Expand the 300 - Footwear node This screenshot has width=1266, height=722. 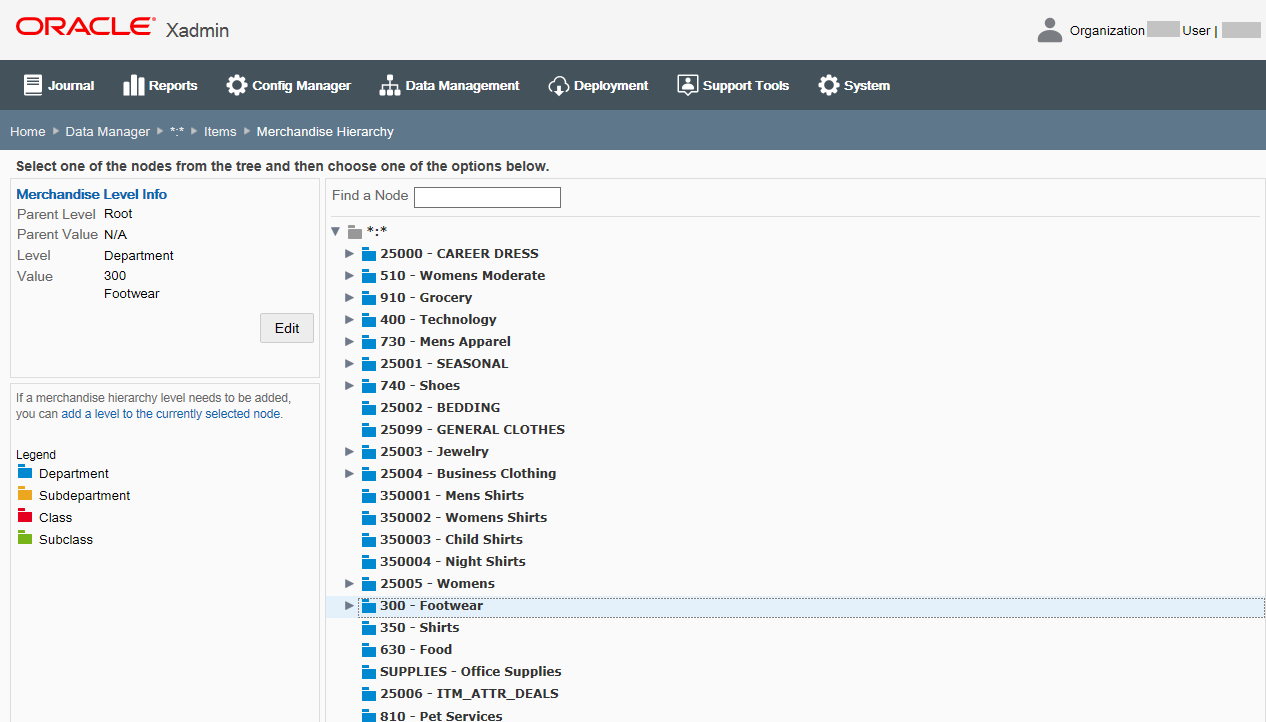coord(350,605)
